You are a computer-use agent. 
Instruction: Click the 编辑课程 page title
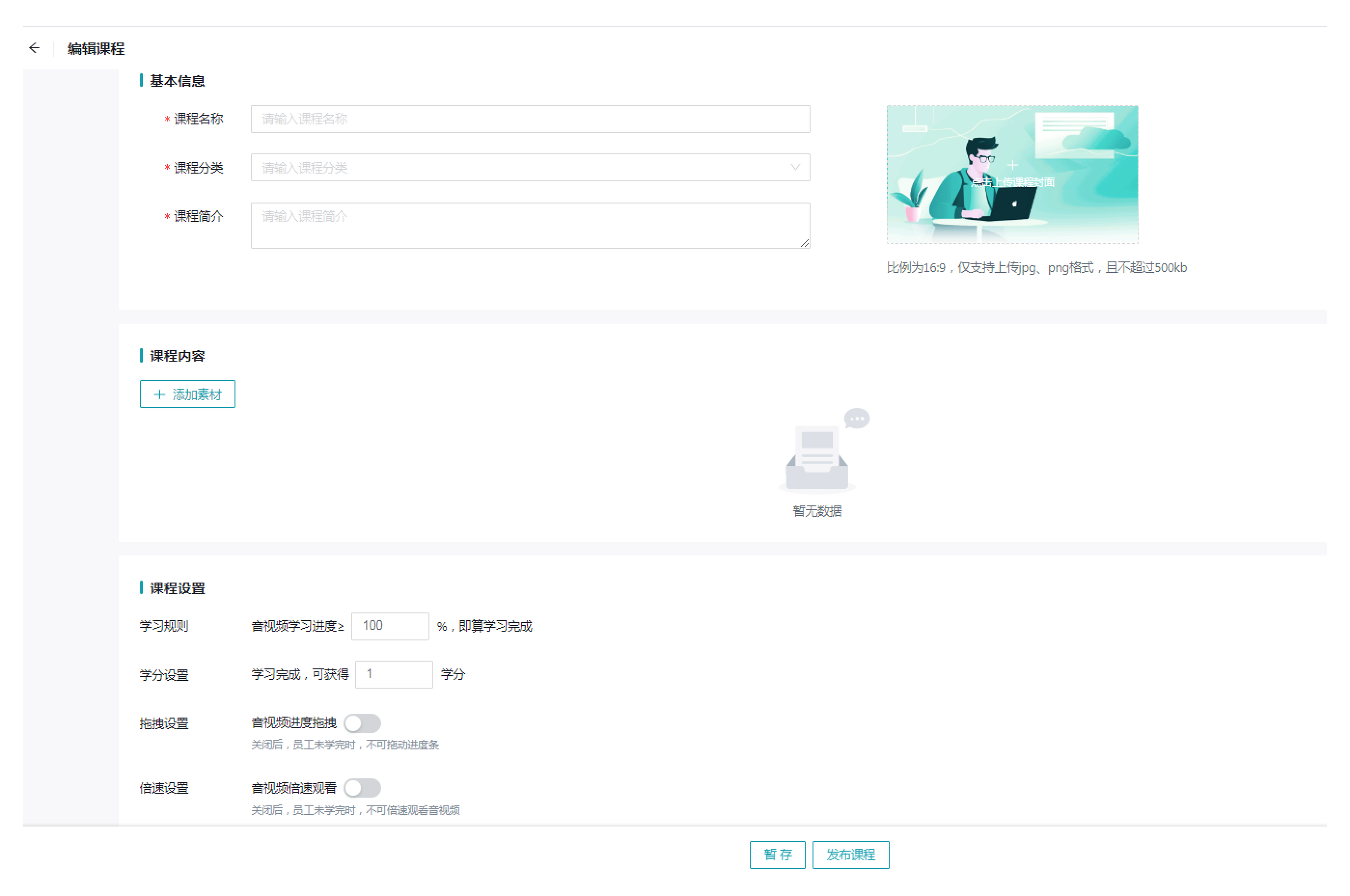[x=96, y=49]
